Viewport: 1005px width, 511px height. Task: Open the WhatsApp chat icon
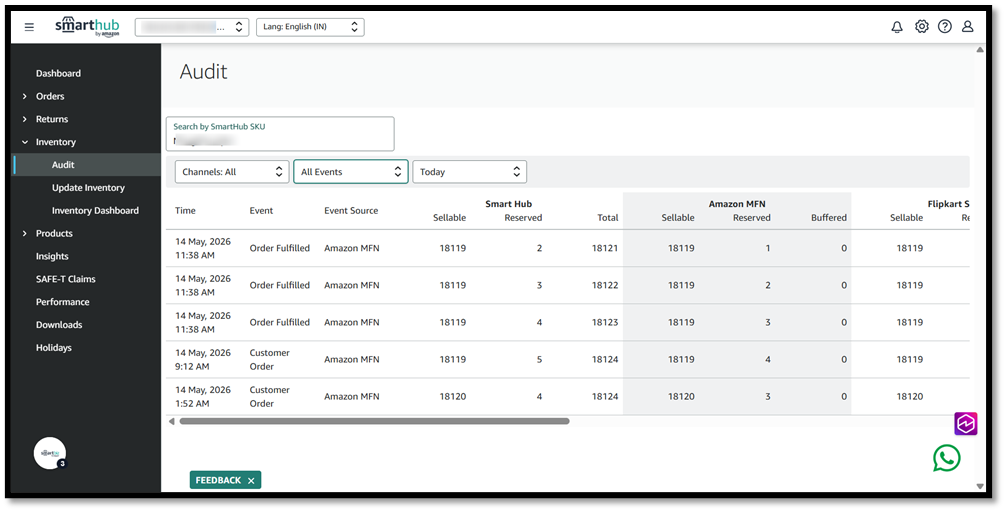pos(947,458)
